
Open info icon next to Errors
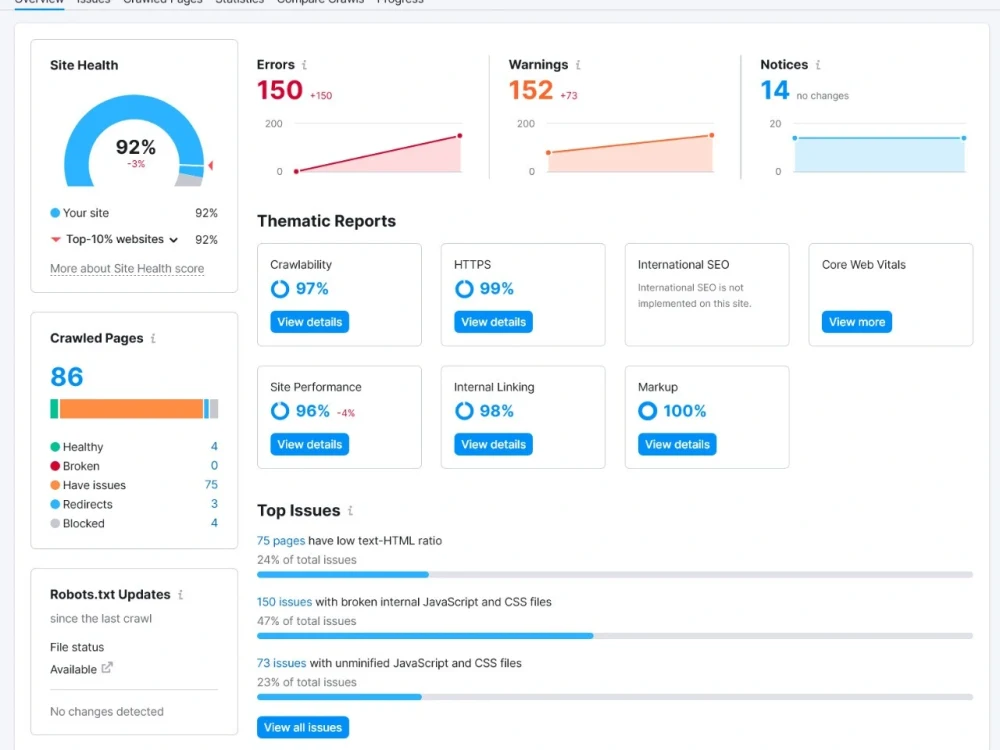(x=304, y=64)
